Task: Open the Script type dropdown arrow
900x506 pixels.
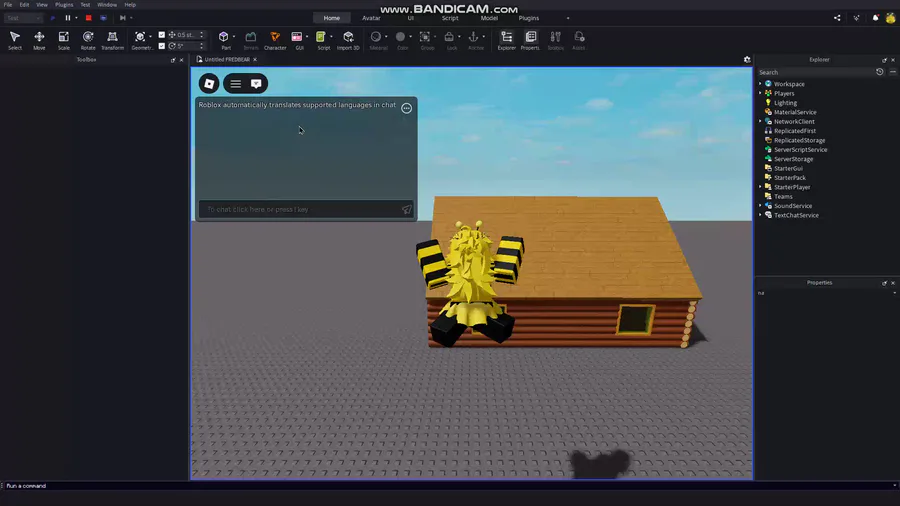Action: 331,37
